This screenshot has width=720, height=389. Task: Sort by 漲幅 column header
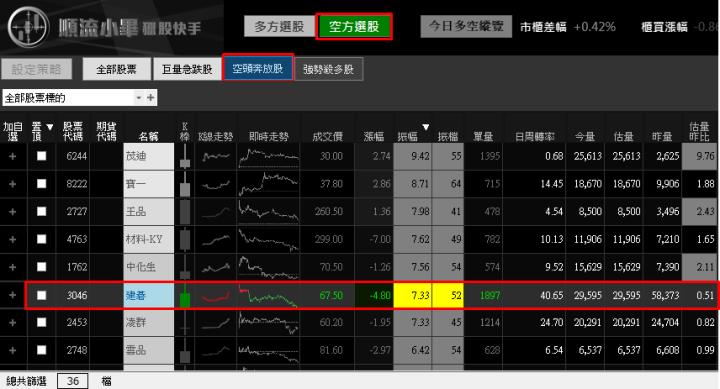click(374, 136)
